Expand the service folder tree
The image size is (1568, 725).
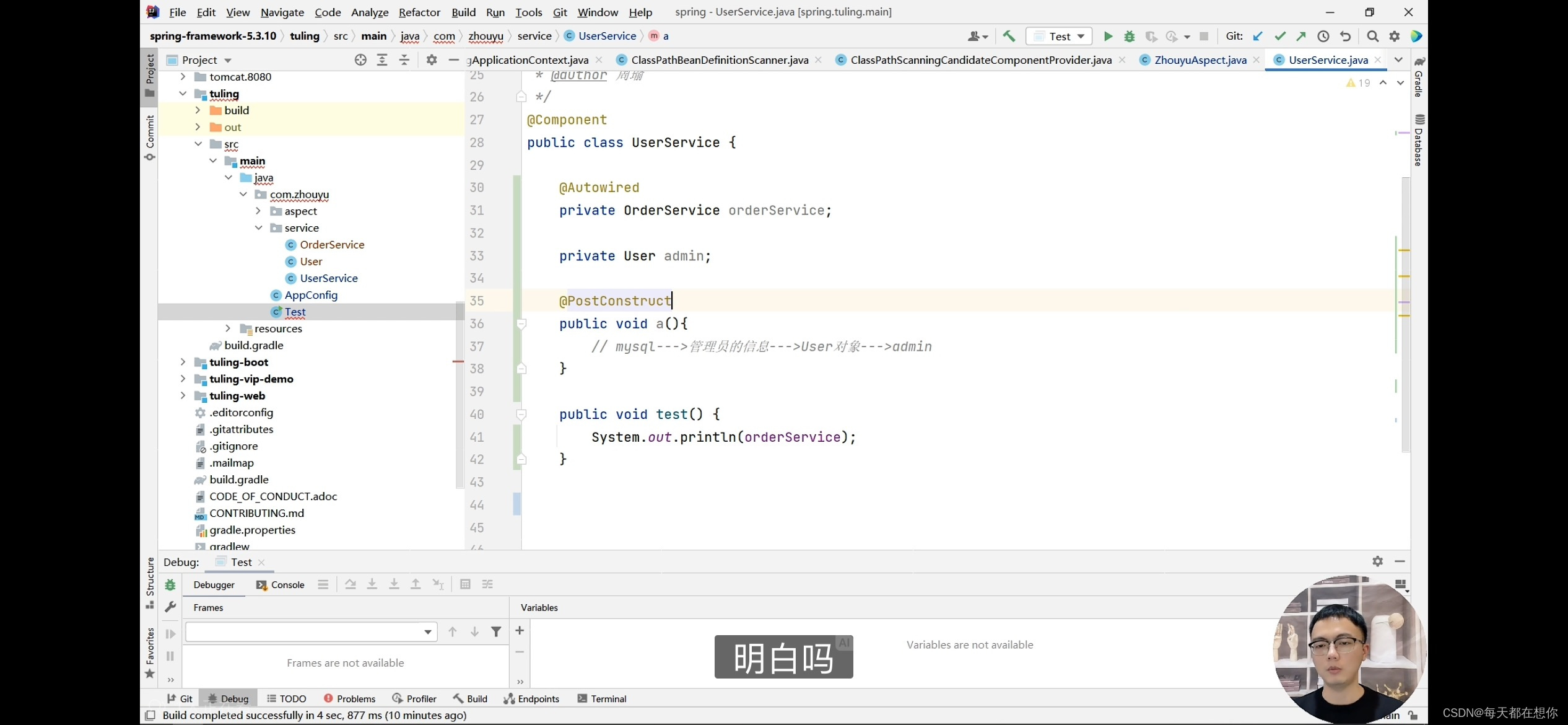click(258, 227)
